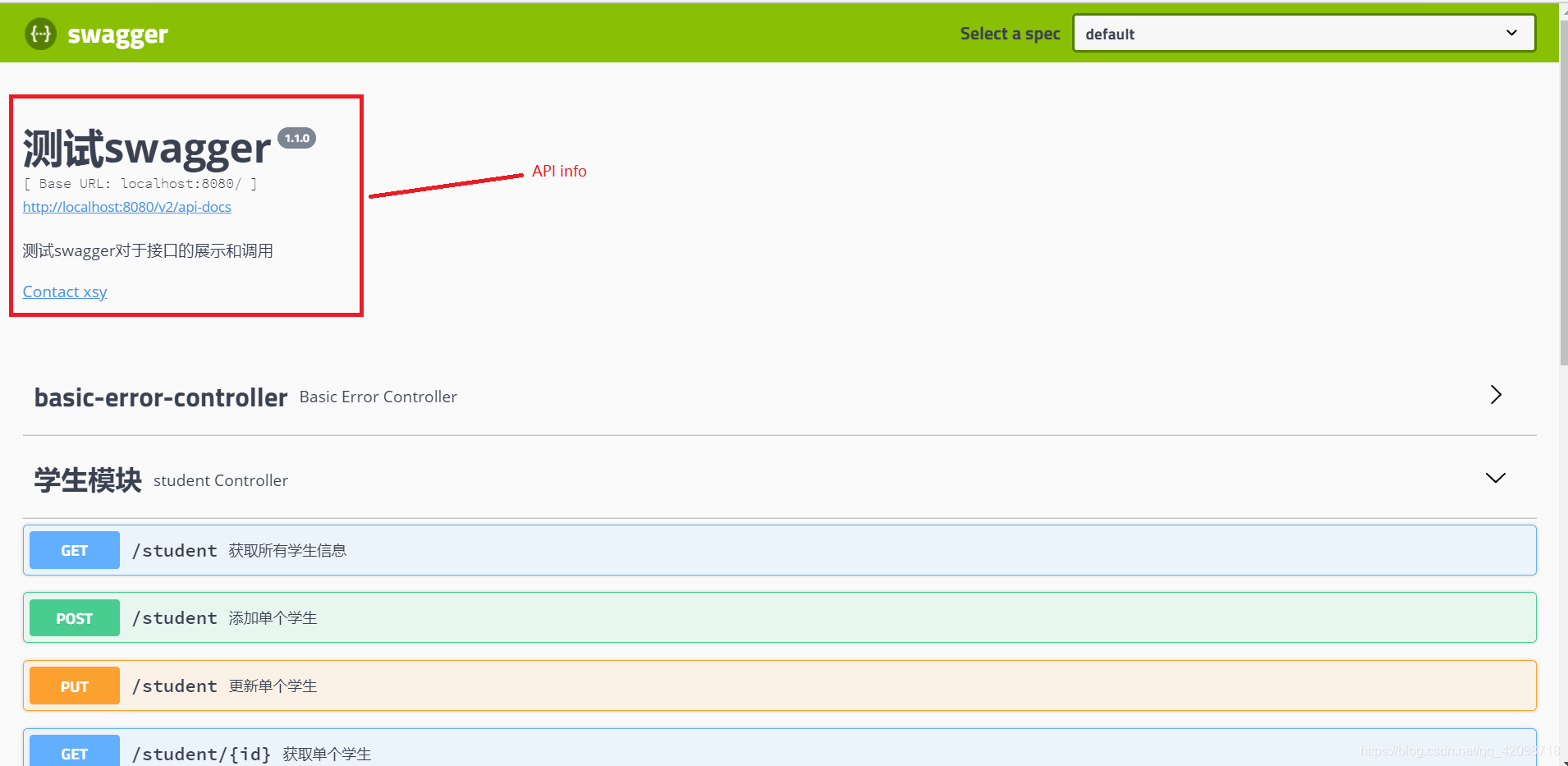Click the swagger brand name text

pyautogui.click(x=117, y=34)
